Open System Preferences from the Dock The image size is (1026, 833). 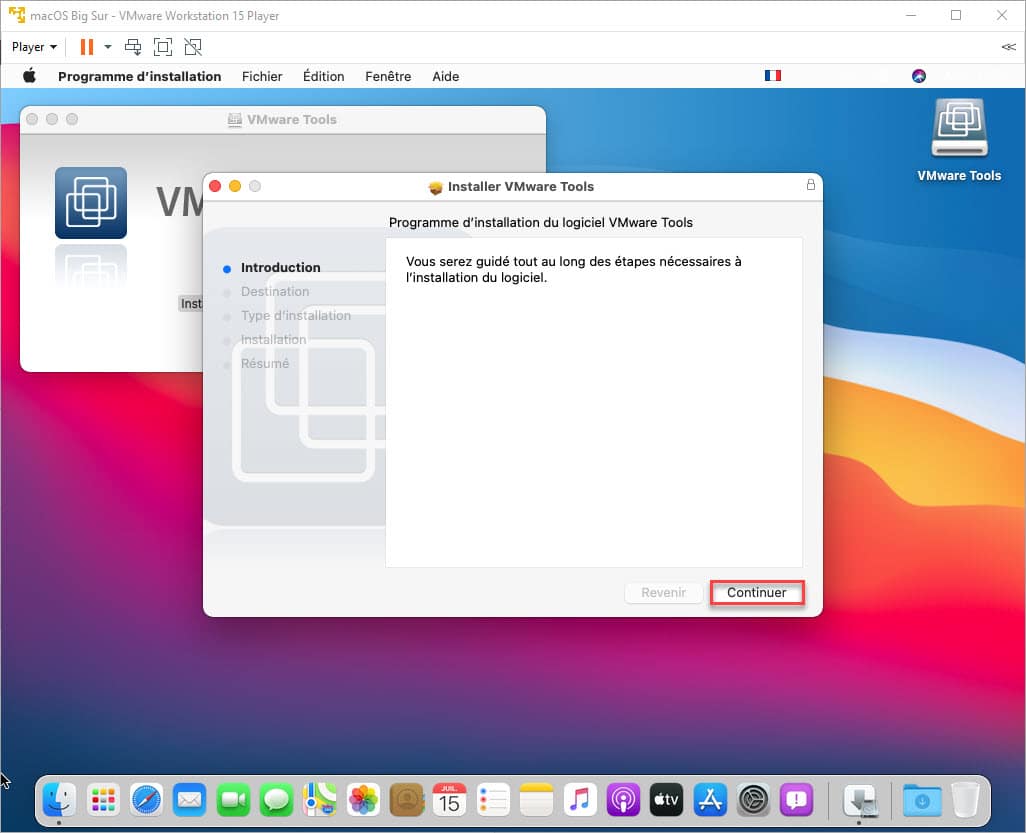pos(753,800)
